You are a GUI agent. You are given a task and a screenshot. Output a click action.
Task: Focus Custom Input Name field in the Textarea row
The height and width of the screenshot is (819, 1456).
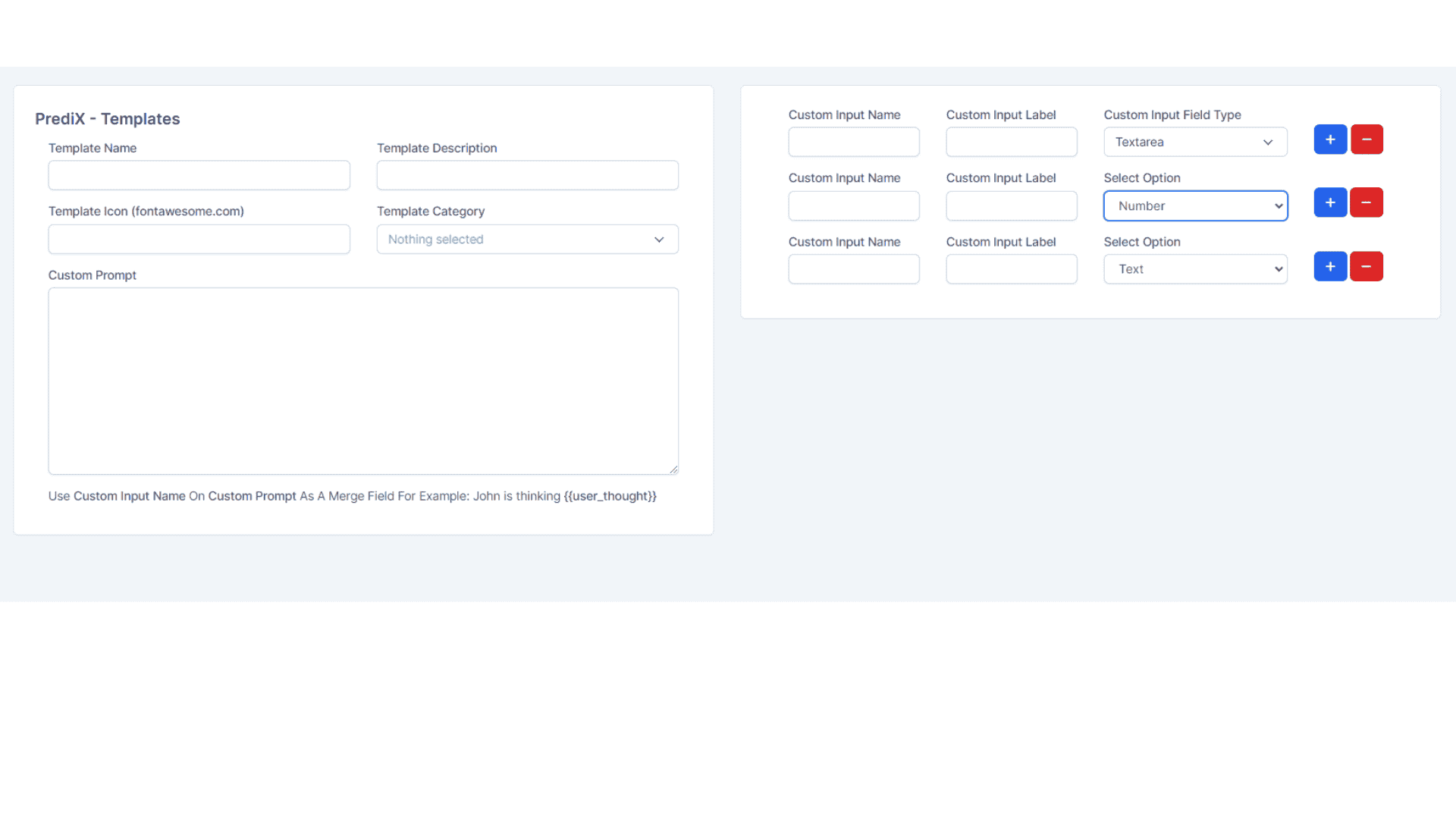coord(854,142)
